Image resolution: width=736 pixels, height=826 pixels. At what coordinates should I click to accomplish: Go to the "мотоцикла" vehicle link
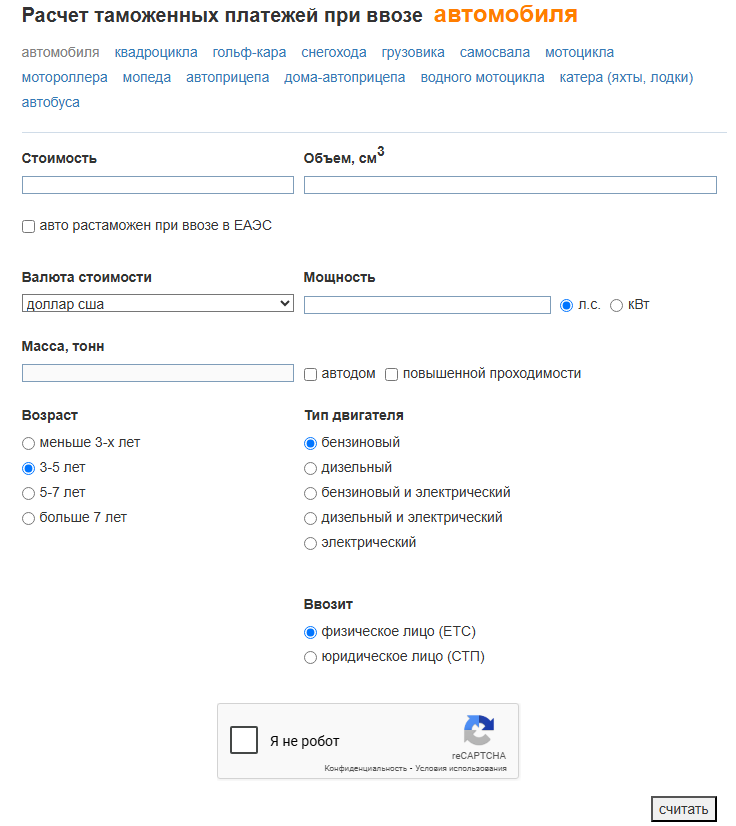click(579, 52)
